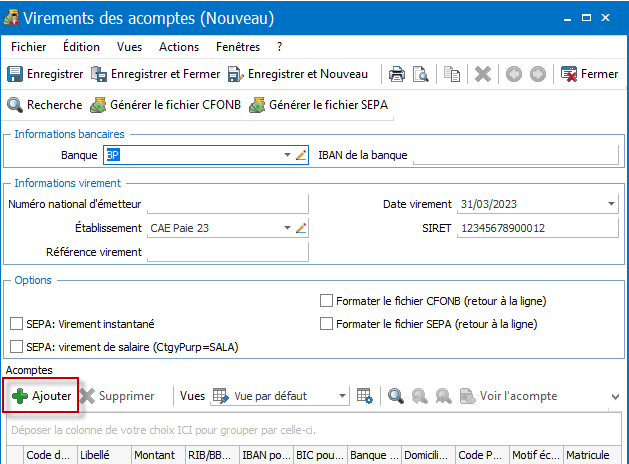The height and width of the screenshot is (464, 629).
Task: Click the Code P... column header
Action: coord(483,455)
